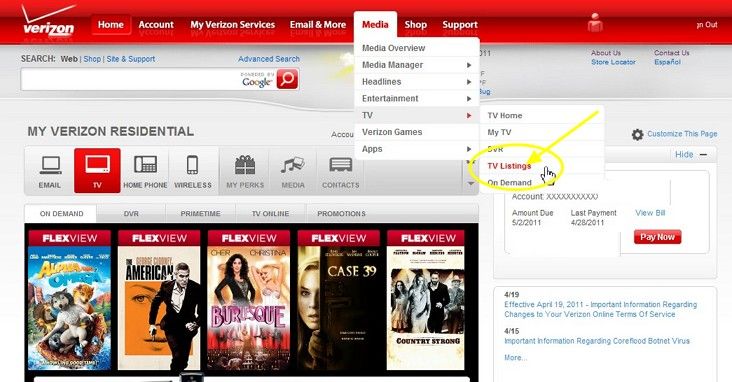Screen dimensions: 732x382
Task: Click the Customize This Page gear
Action: click(x=637, y=134)
